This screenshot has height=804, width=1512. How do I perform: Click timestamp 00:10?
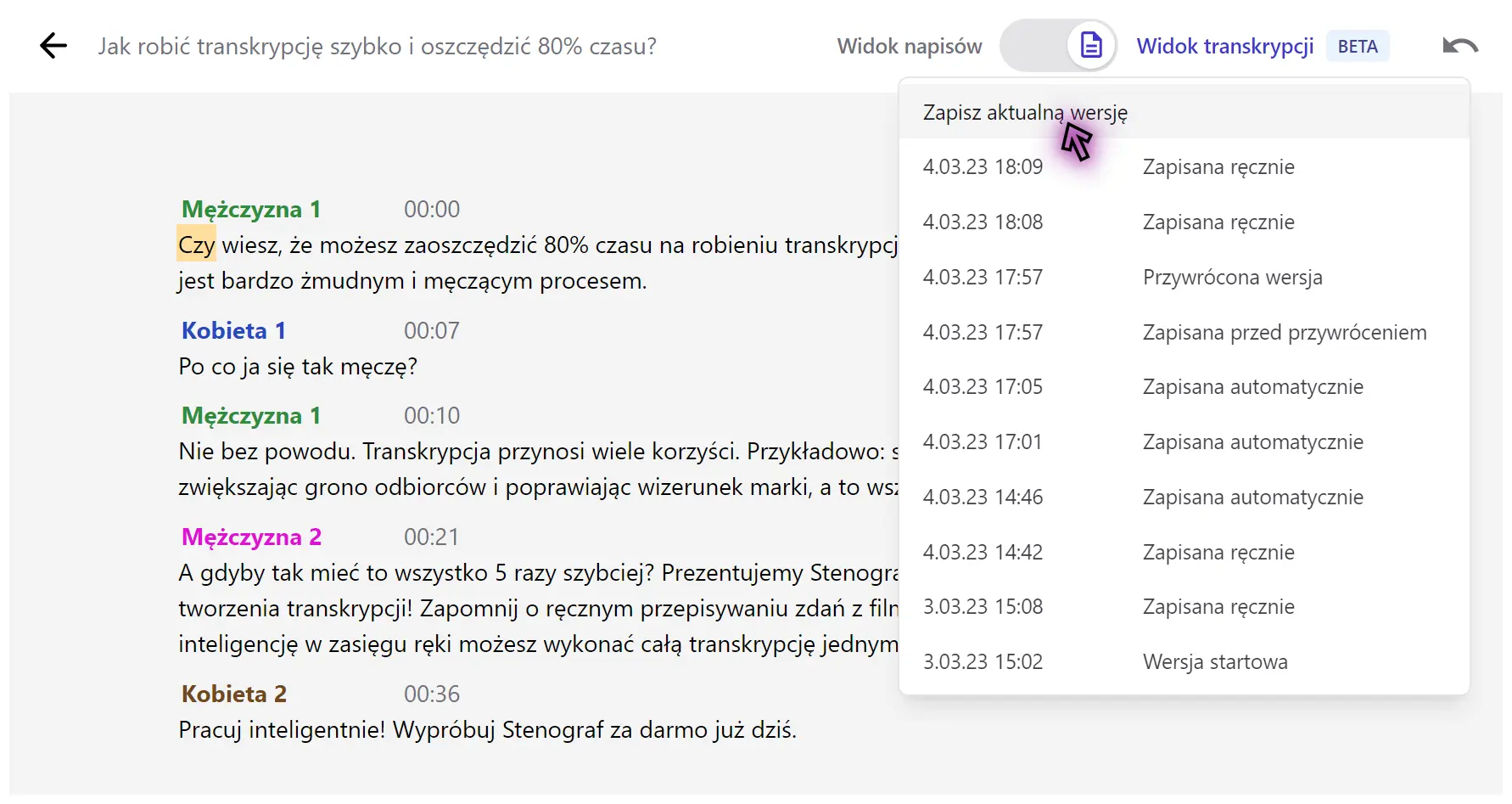coord(432,415)
